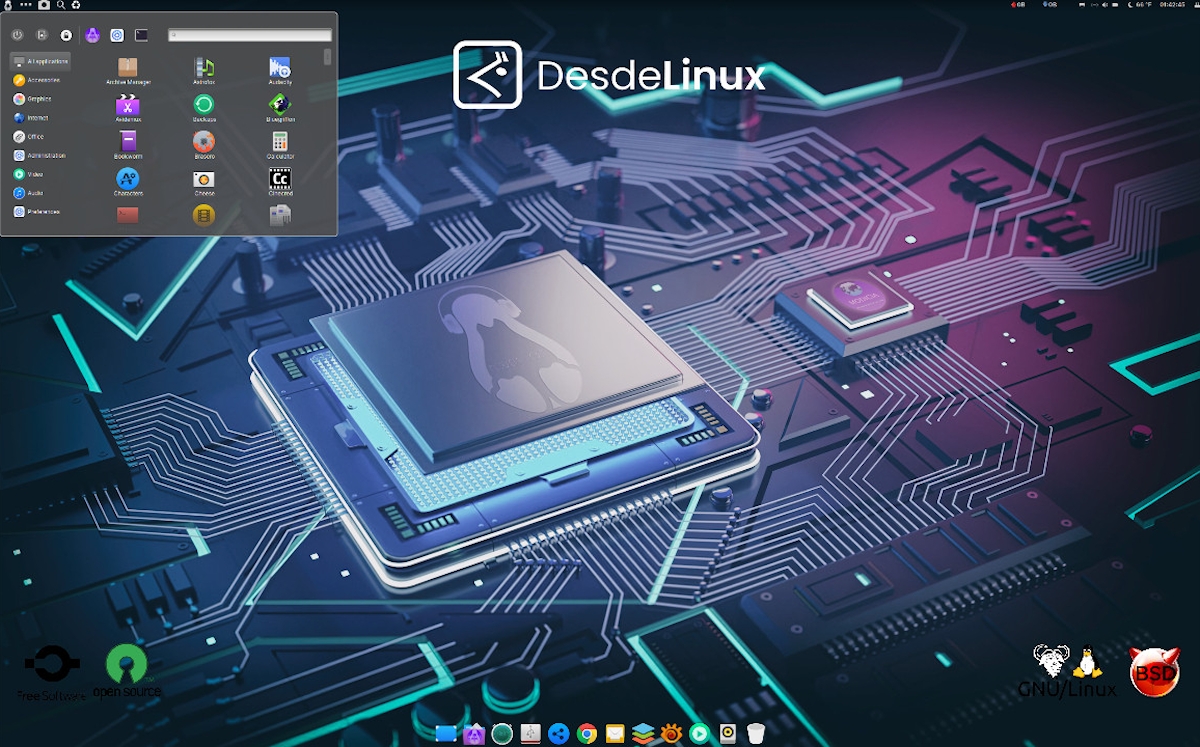Click the lock screen icon in menu

(x=66, y=35)
